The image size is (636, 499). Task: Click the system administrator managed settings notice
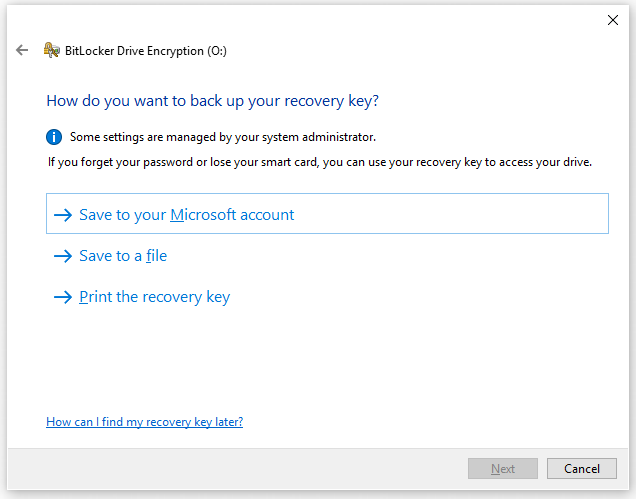pyautogui.click(x=223, y=137)
